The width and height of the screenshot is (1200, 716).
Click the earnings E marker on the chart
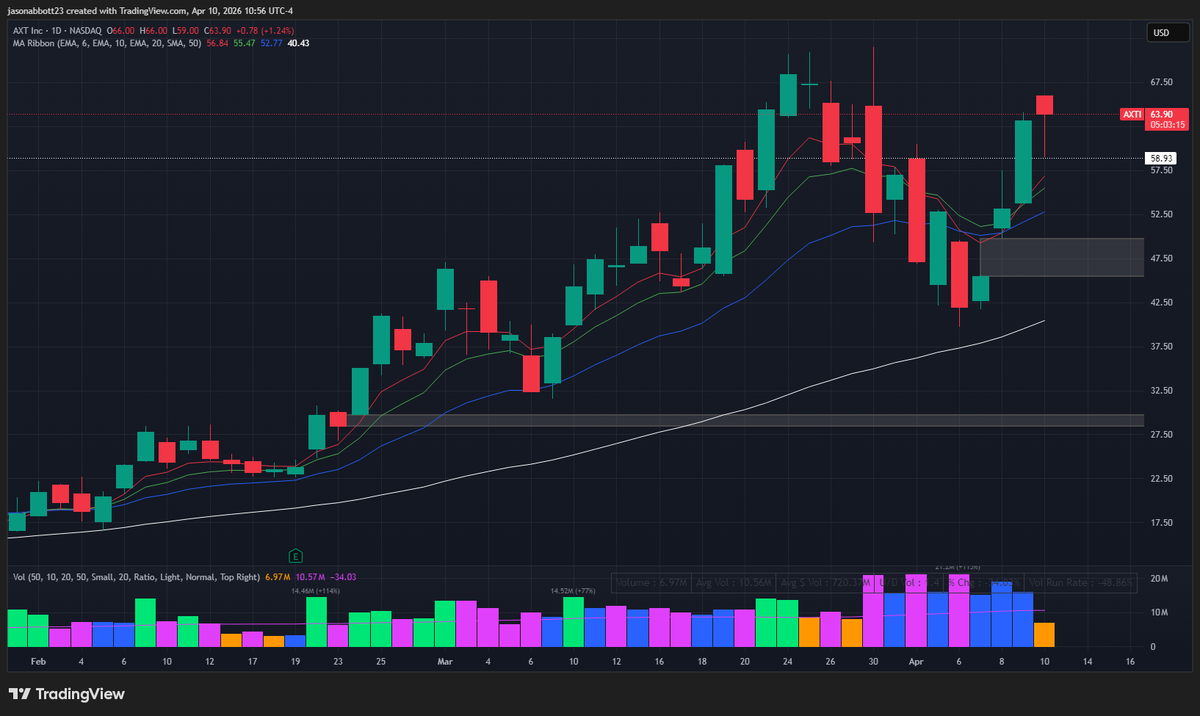pos(296,555)
